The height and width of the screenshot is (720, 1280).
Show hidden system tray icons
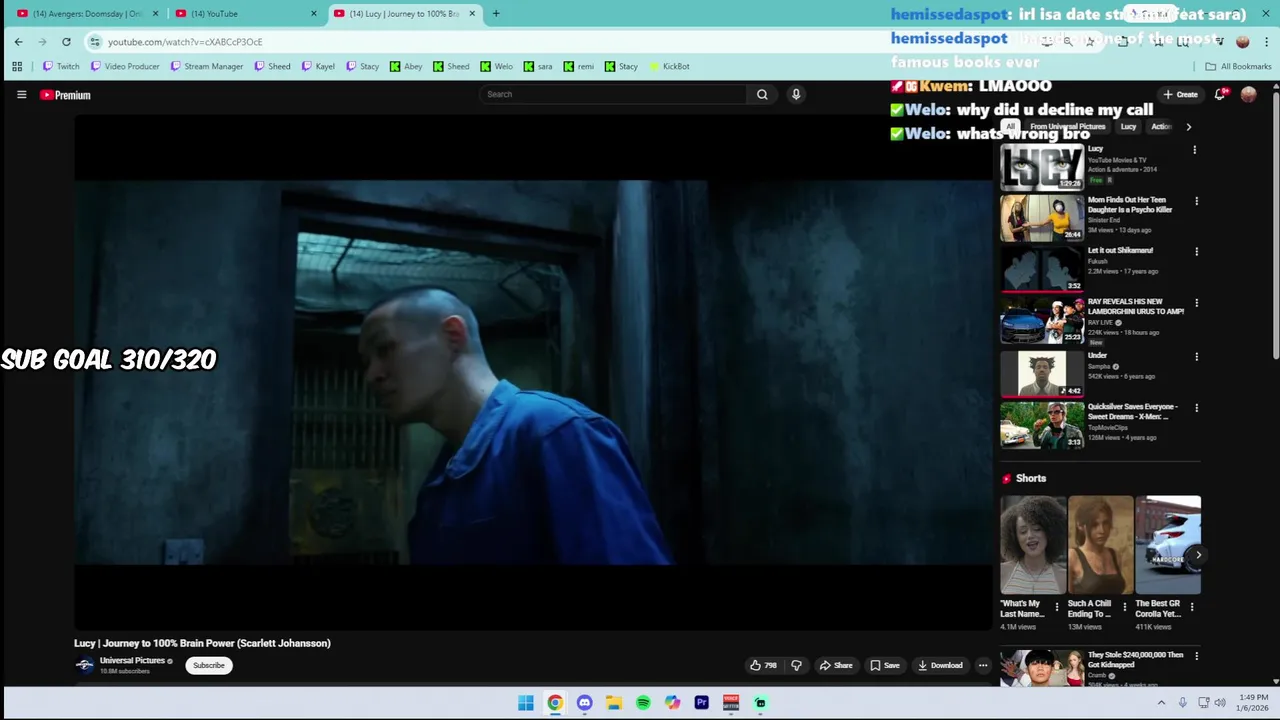coord(1161,703)
